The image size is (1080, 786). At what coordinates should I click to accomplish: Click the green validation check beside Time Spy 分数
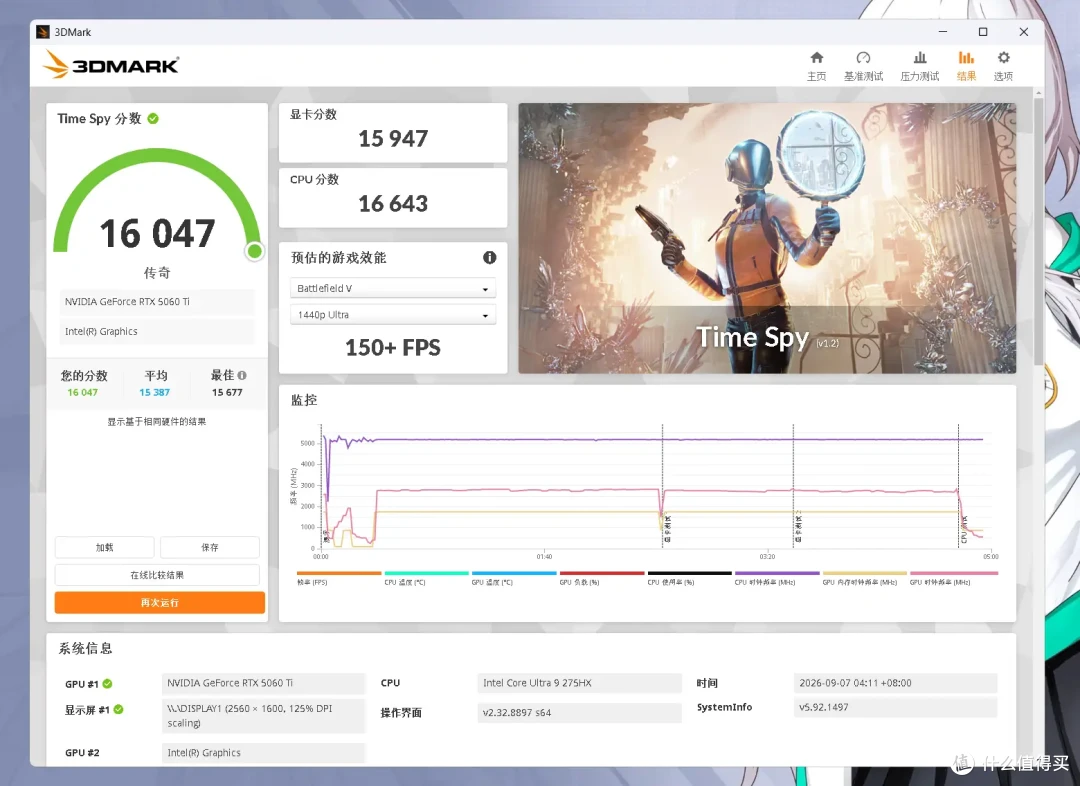click(x=153, y=118)
